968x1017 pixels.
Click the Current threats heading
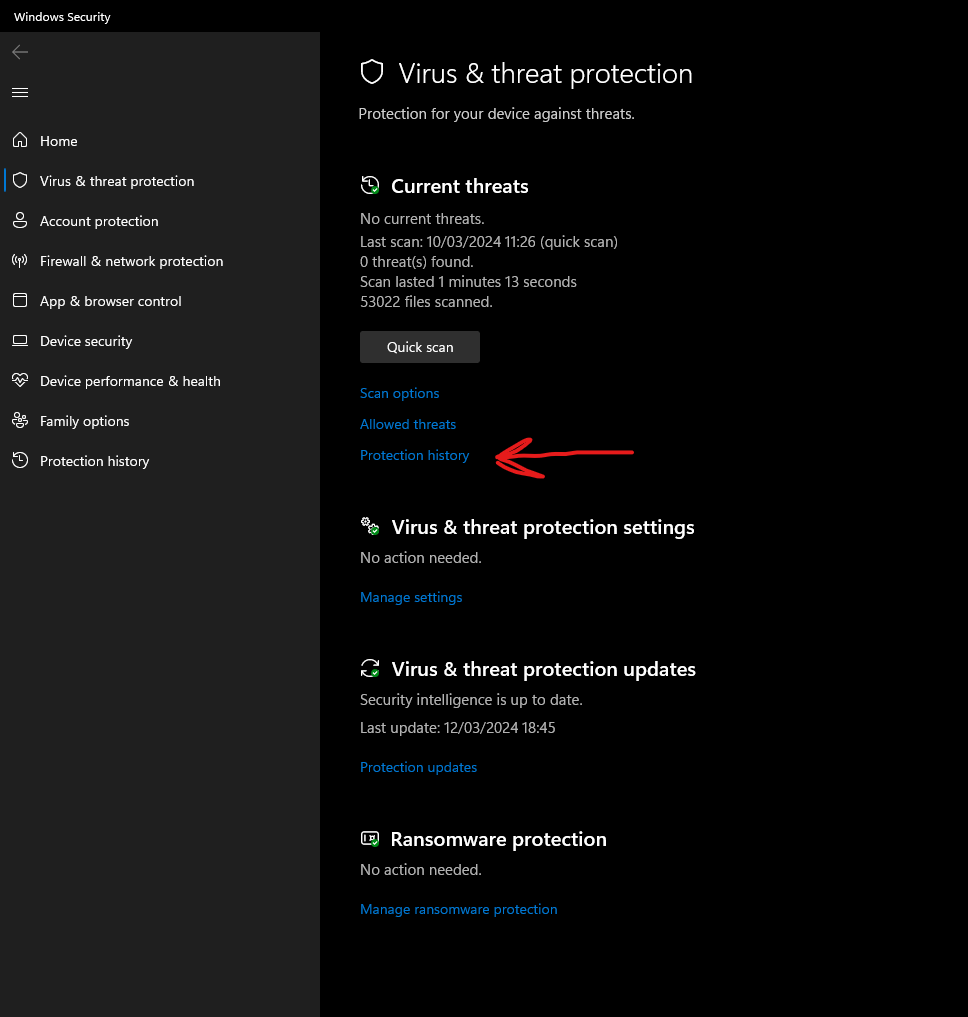click(460, 186)
